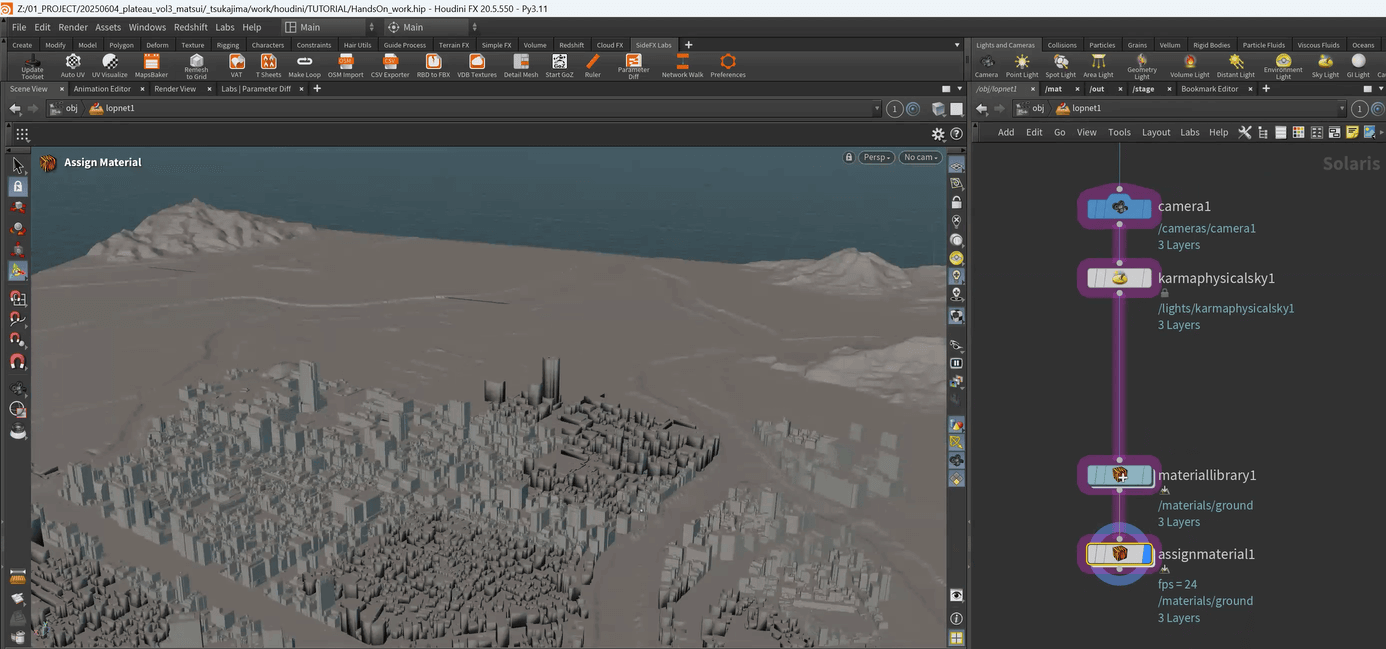1386x649 pixels.
Task: Open the No cam camera dropdown
Action: pyautogui.click(x=920, y=157)
